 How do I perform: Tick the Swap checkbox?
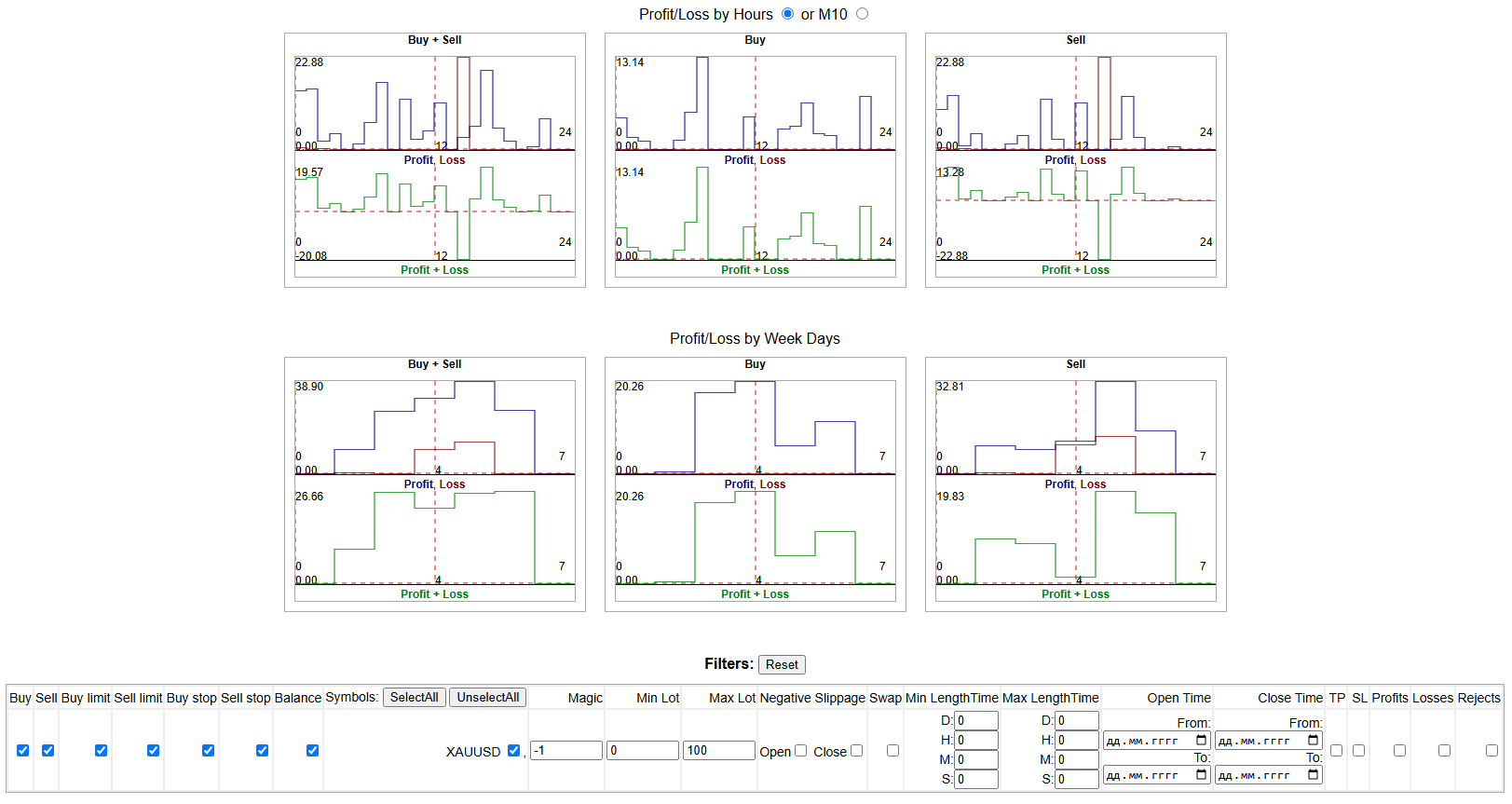coord(892,750)
